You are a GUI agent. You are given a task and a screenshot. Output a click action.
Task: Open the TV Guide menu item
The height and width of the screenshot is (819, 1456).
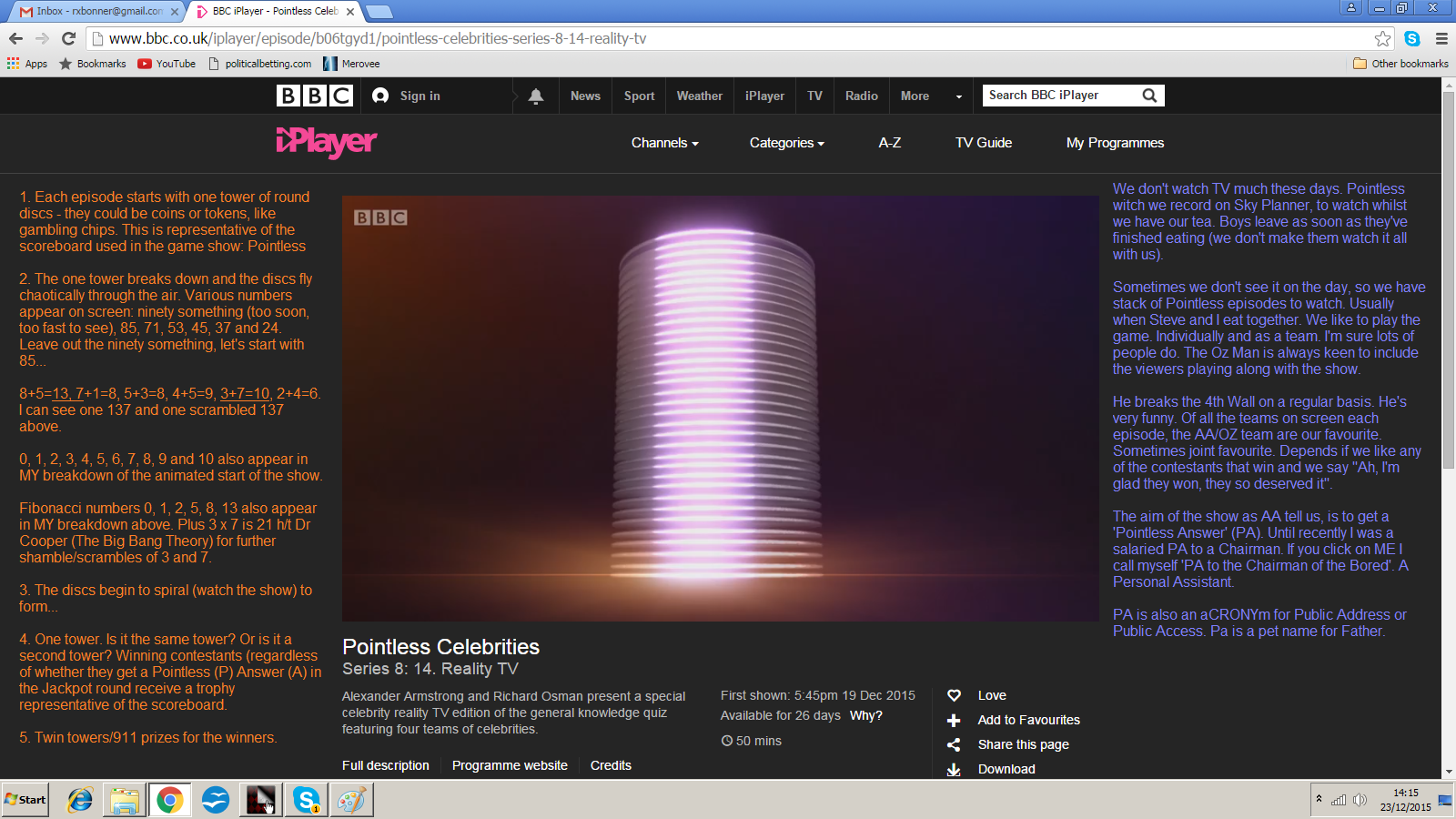983,143
